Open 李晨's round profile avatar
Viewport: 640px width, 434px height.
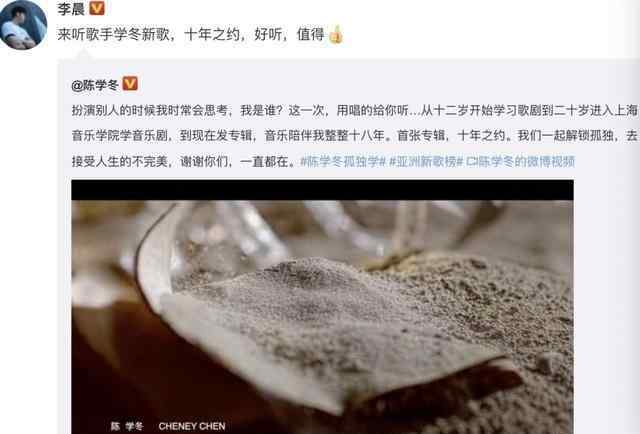coord(23,24)
